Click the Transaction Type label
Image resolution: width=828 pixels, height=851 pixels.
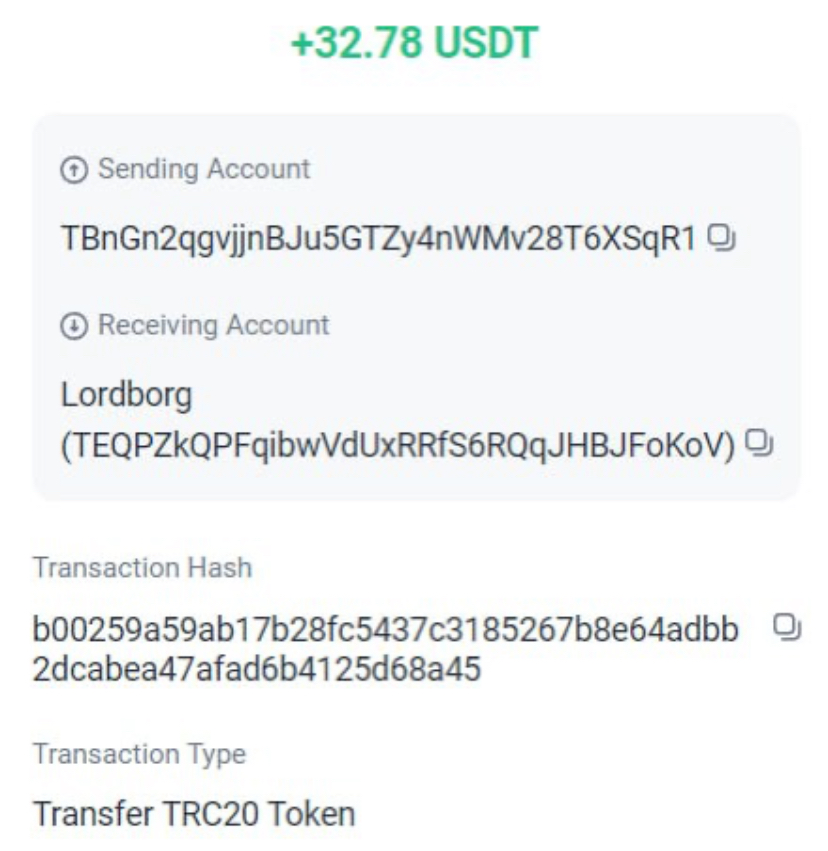[x=139, y=754]
